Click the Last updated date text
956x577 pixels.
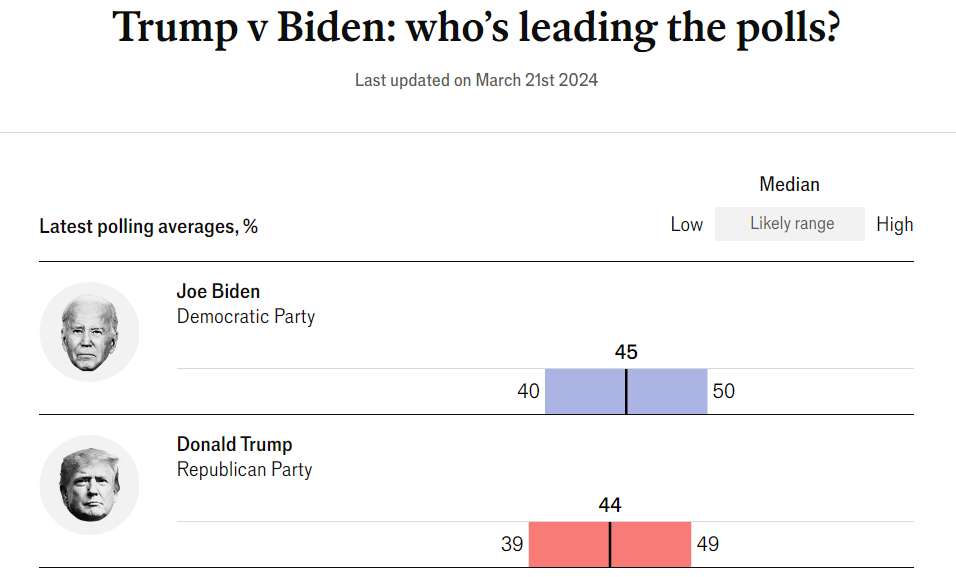pos(476,80)
